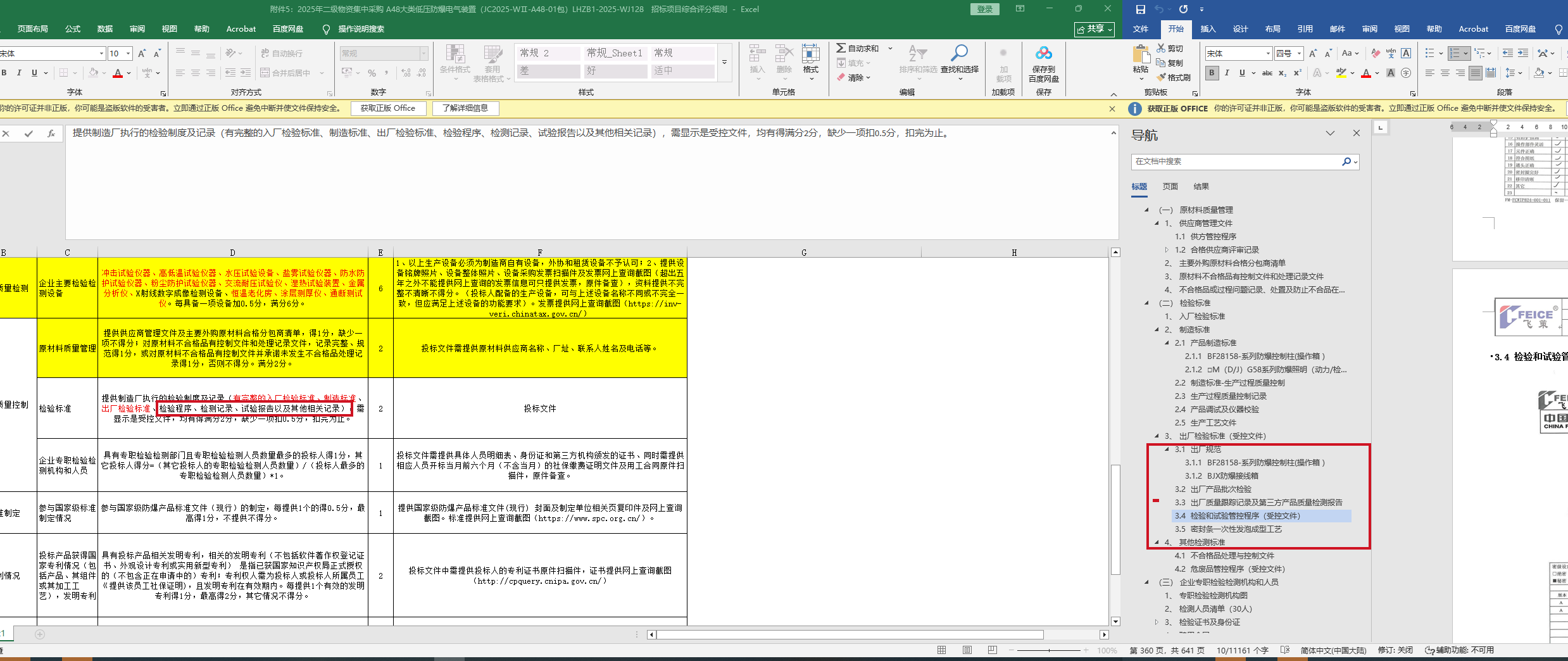Screen dimensions: 1568x661
Task: Click the 登录 sign-in button in Excel
Action: point(984,9)
